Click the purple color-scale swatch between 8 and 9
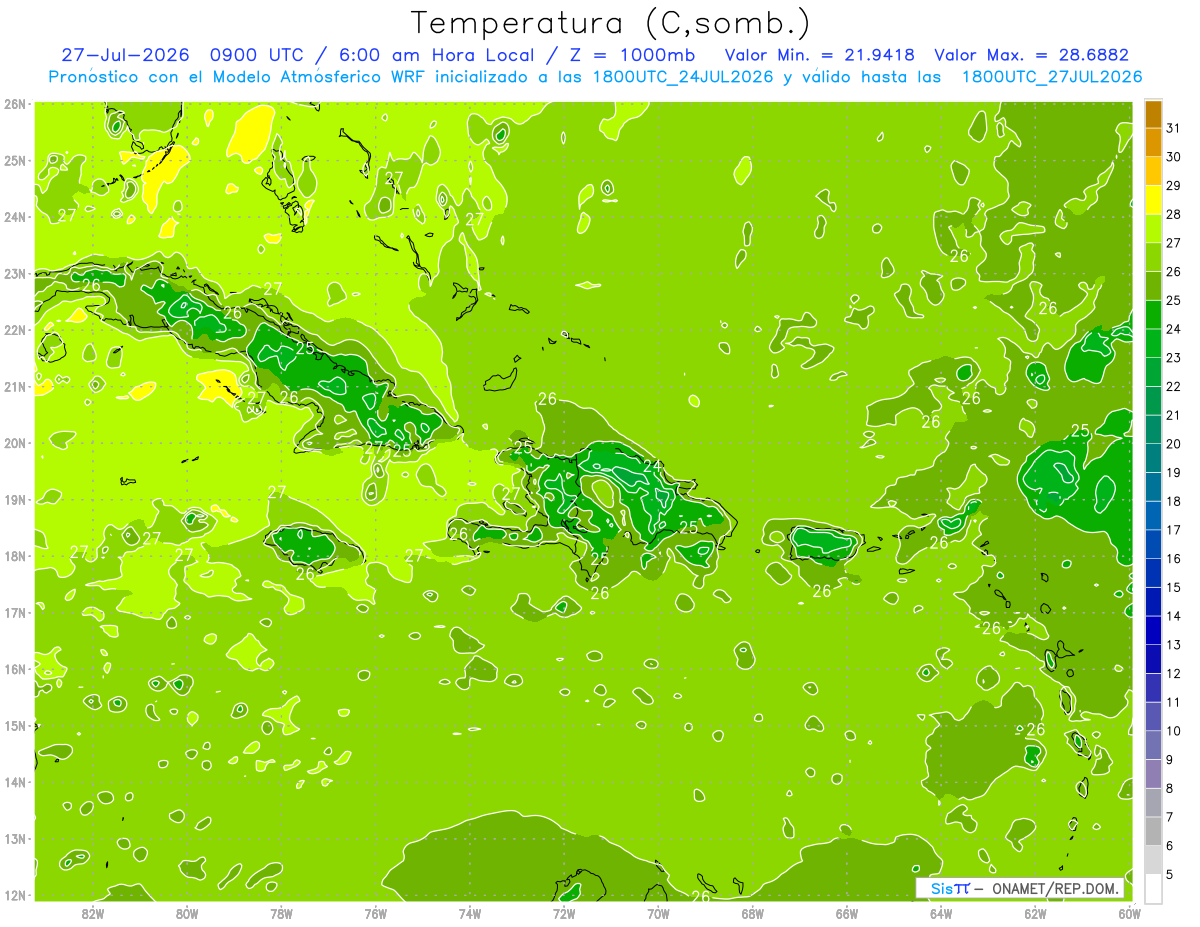This screenshot has height=927, width=1200. click(x=1153, y=774)
